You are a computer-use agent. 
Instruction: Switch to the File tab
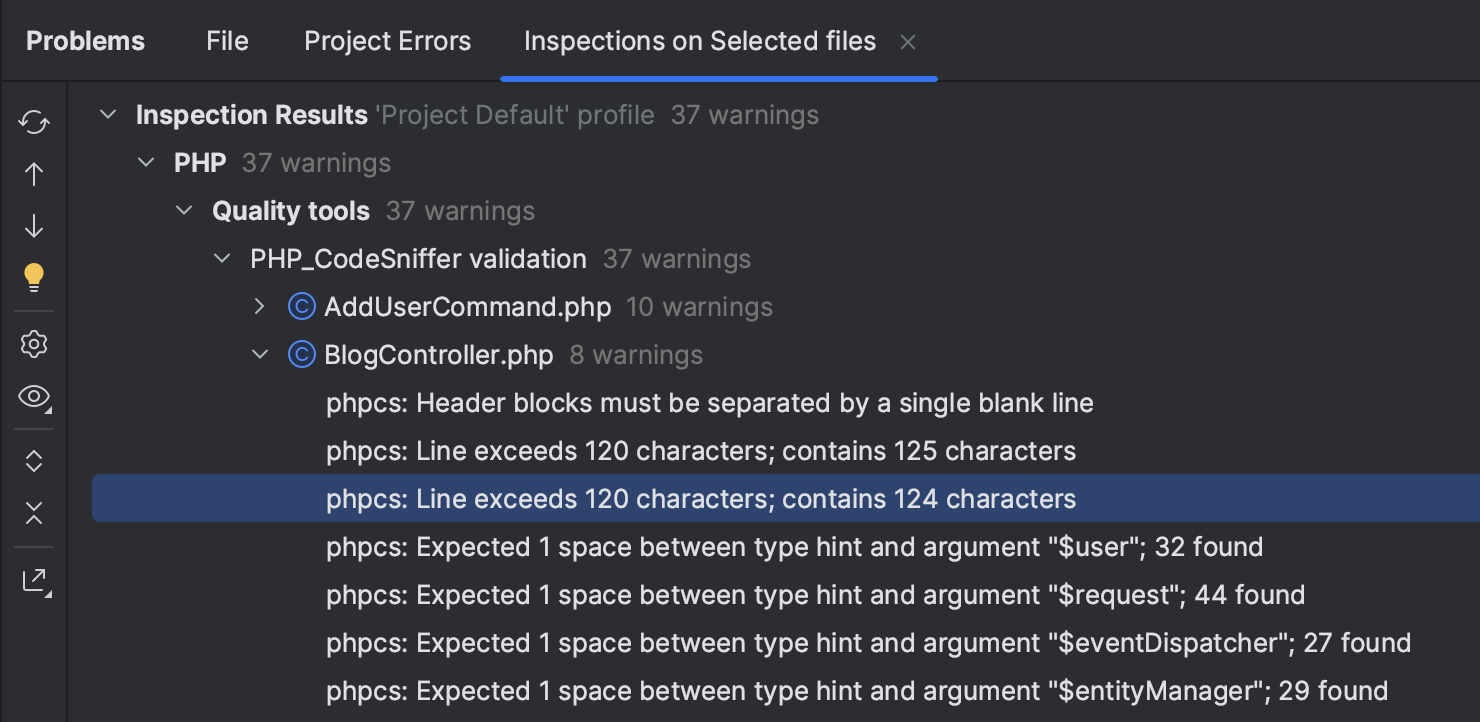click(227, 41)
